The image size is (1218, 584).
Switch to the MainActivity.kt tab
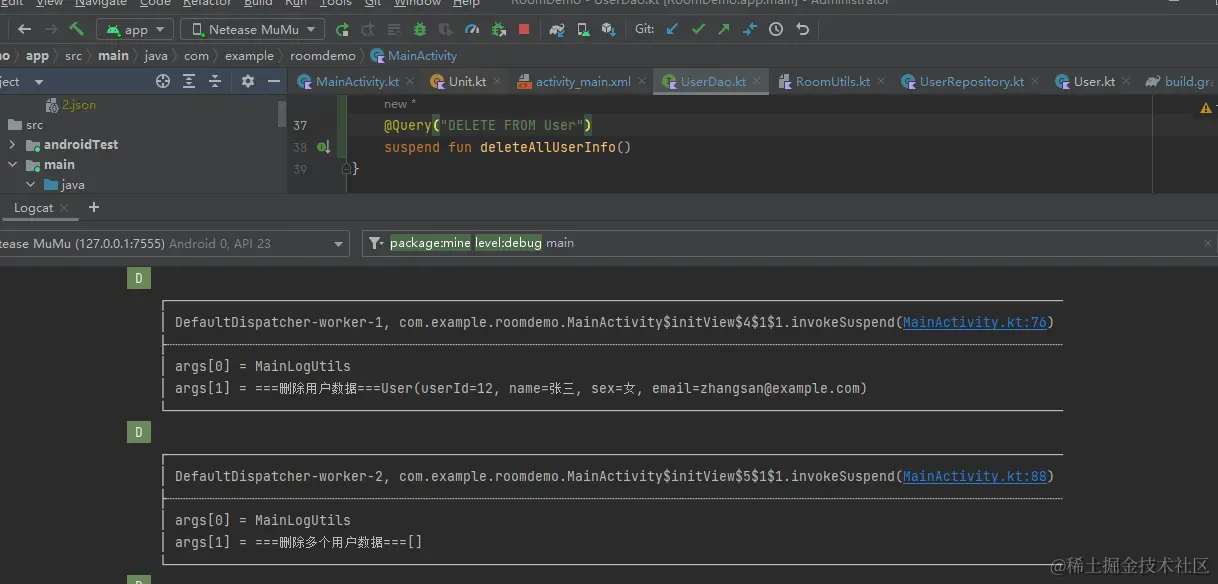pos(356,82)
